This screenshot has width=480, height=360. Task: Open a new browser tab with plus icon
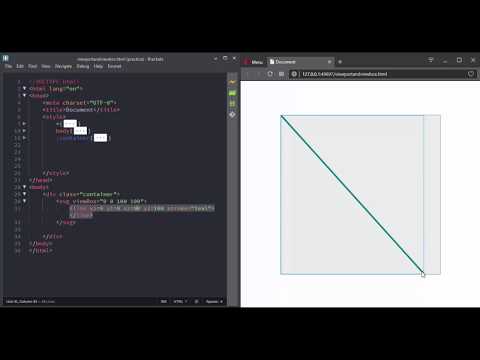(340, 62)
